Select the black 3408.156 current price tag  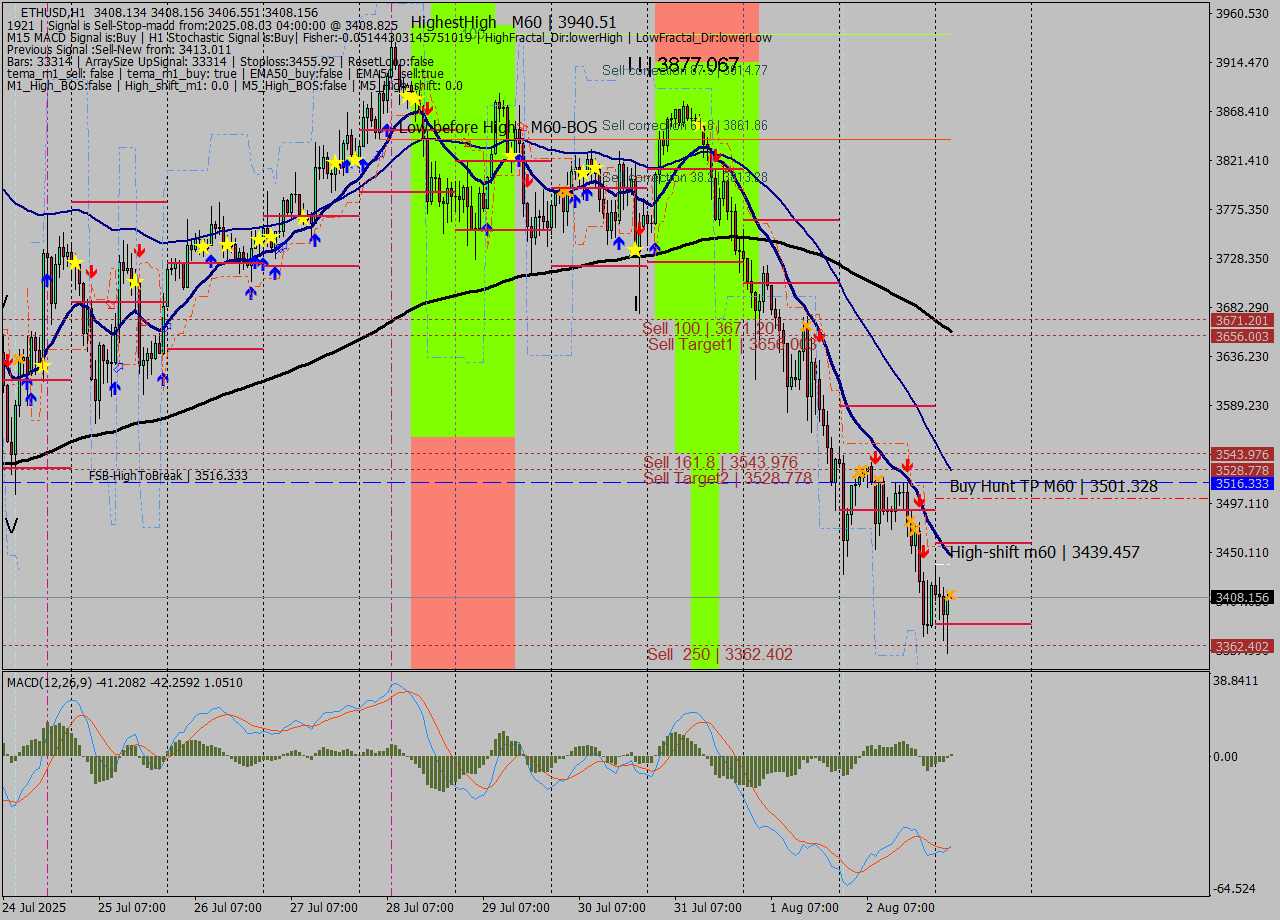[x=1241, y=598]
